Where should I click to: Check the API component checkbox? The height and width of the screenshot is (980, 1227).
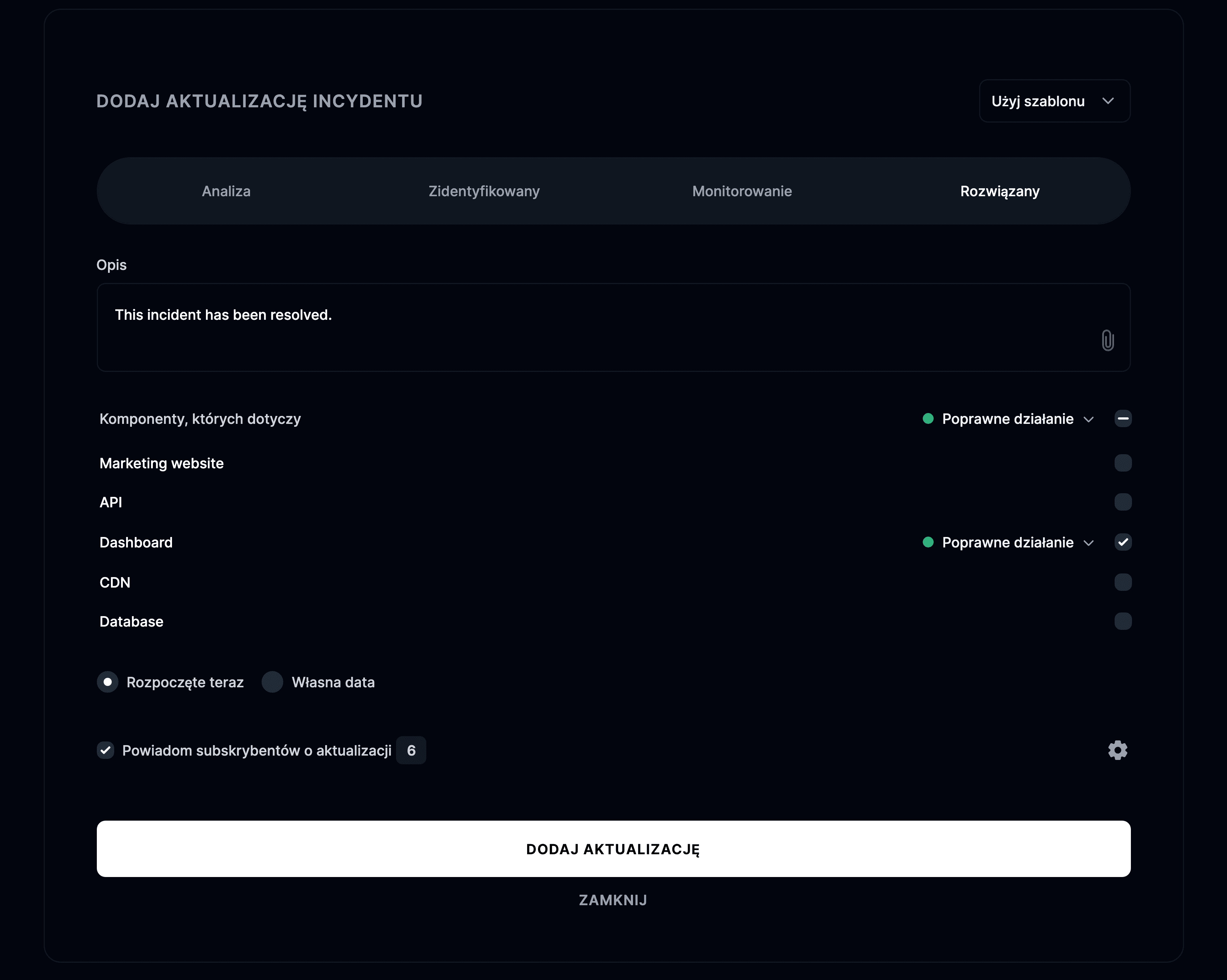click(1123, 502)
